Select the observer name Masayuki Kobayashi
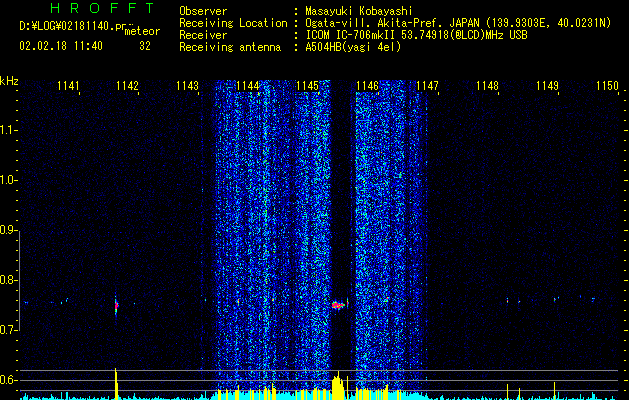 pos(359,11)
